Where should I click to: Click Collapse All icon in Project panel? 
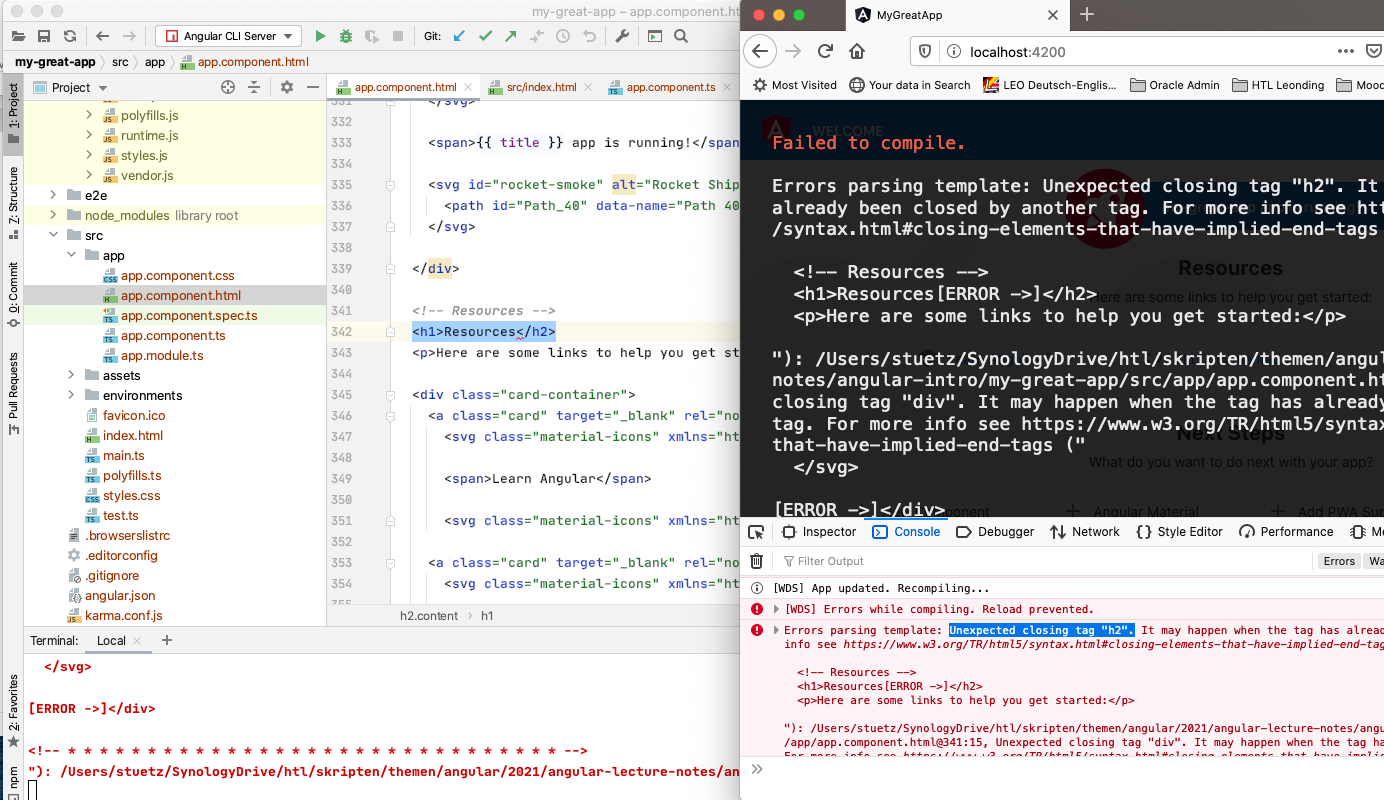[256, 87]
